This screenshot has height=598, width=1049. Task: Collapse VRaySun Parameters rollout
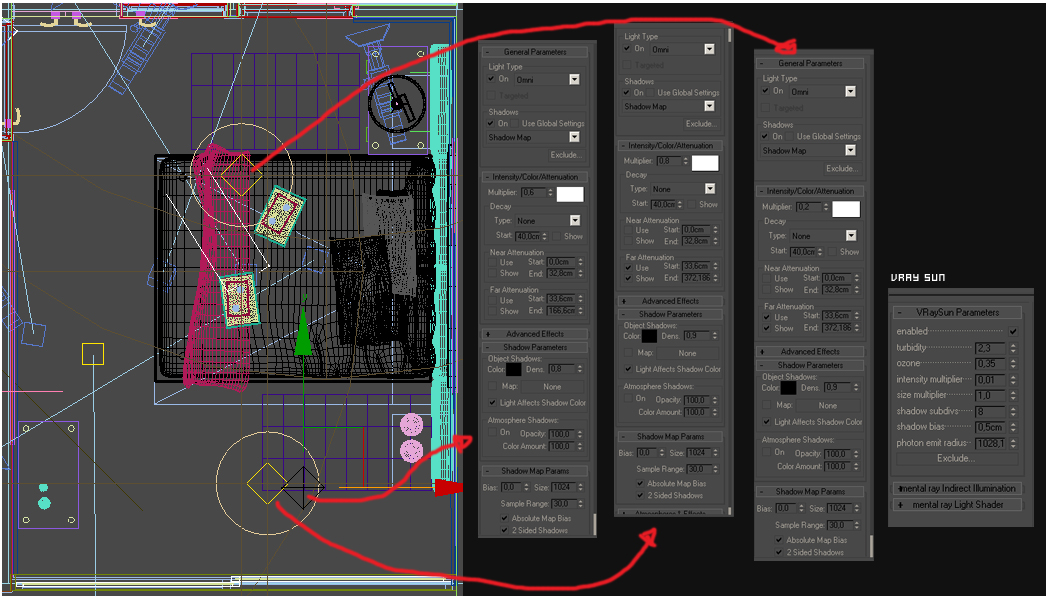pos(957,312)
